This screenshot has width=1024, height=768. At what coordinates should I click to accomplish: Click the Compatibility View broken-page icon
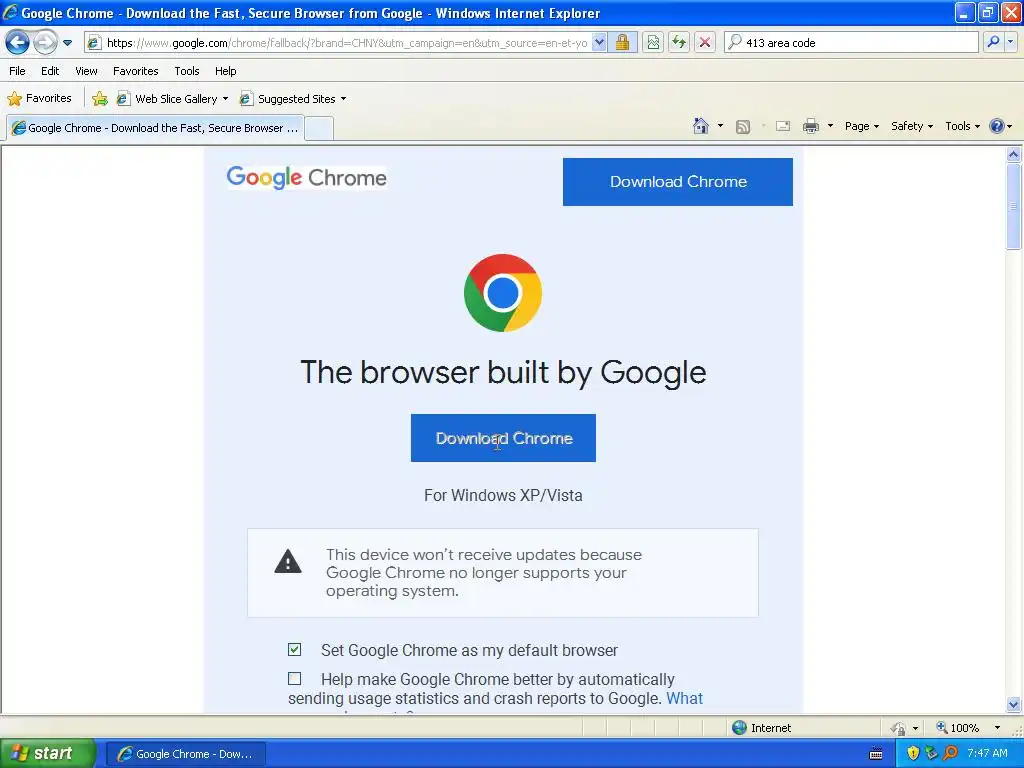pos(653,42)
